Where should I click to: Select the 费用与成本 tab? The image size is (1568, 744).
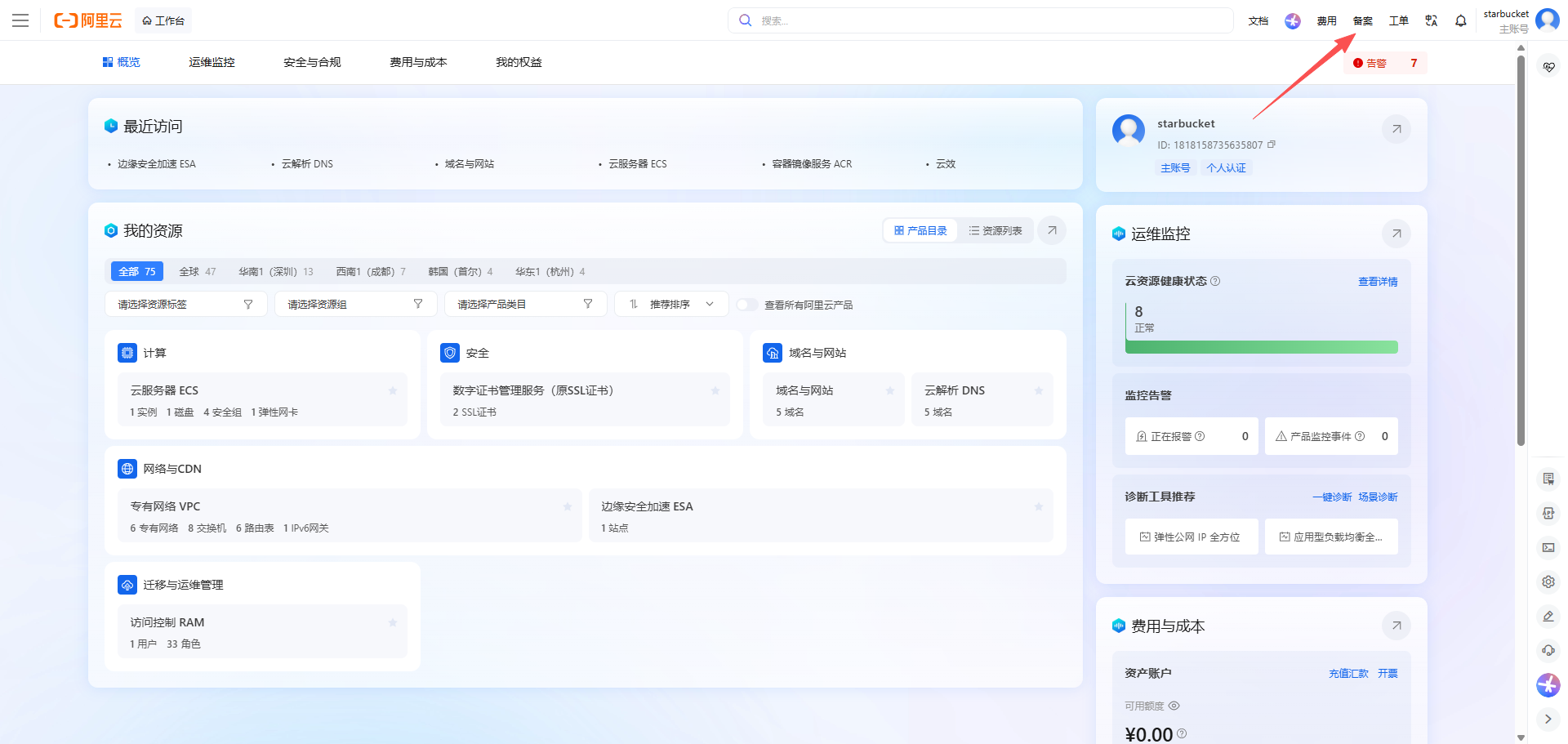(x=418, y=62)
